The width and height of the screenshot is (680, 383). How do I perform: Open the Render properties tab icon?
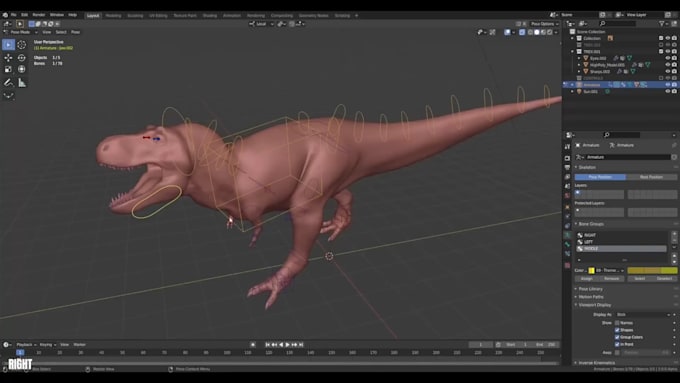pyautogui.click(x=567, y=158)
